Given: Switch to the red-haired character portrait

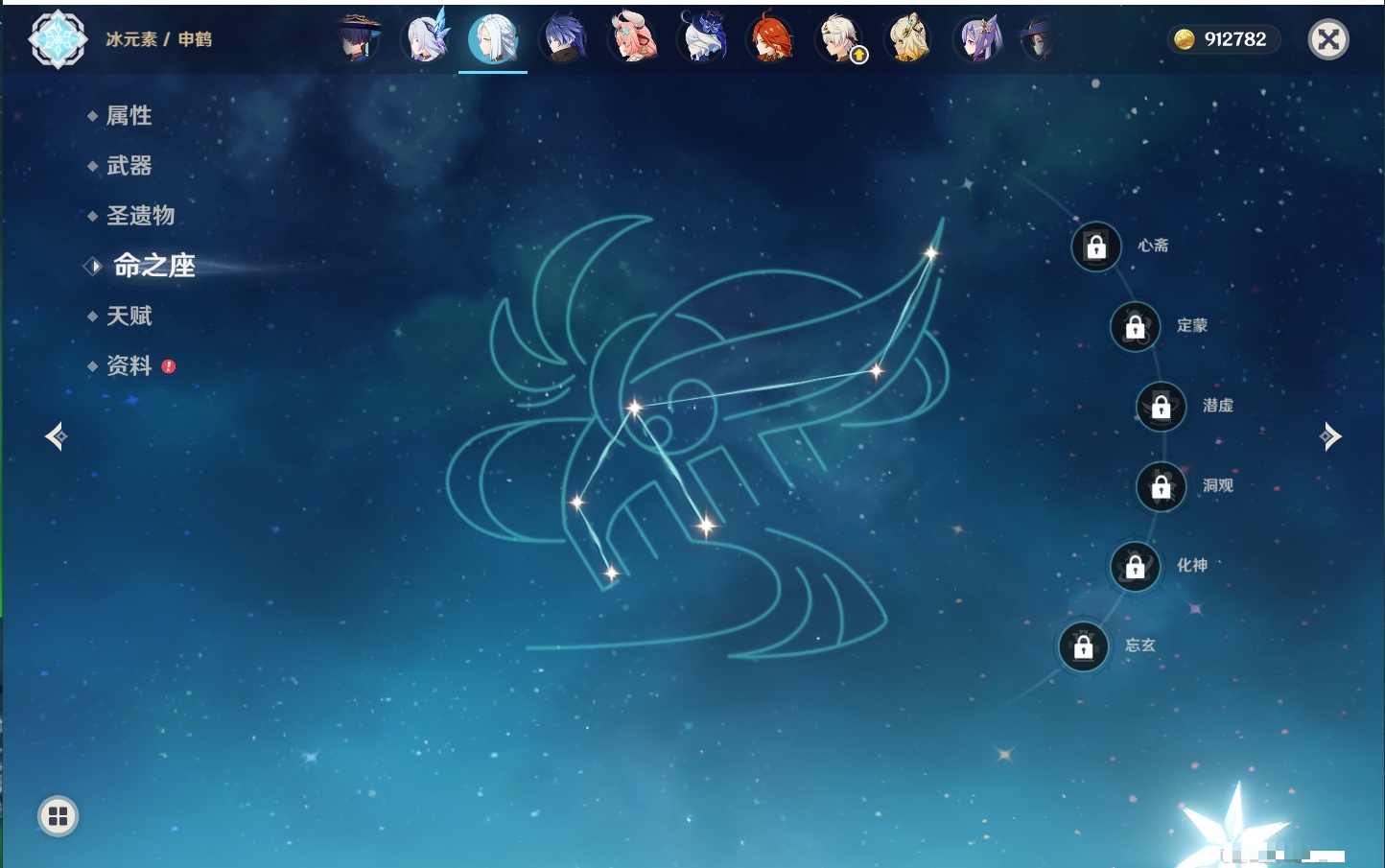Looking at the screenshot, I should (x=771, y=39).
